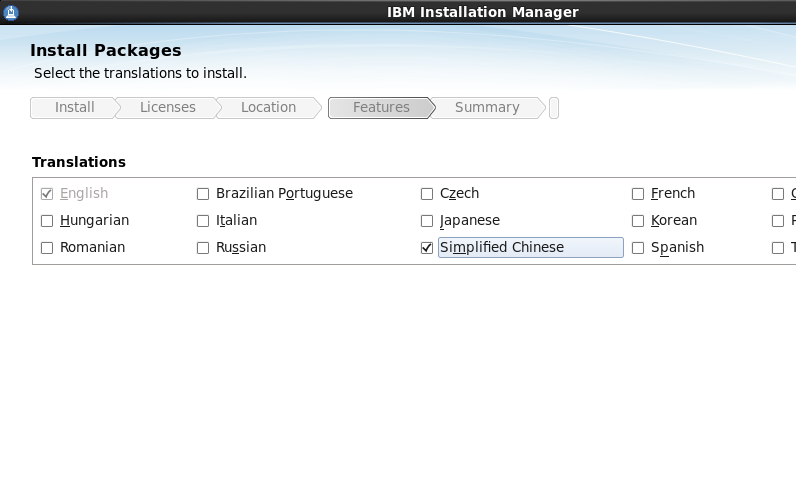Select the Features wizard step
The image size is (796, 481).
381,108
